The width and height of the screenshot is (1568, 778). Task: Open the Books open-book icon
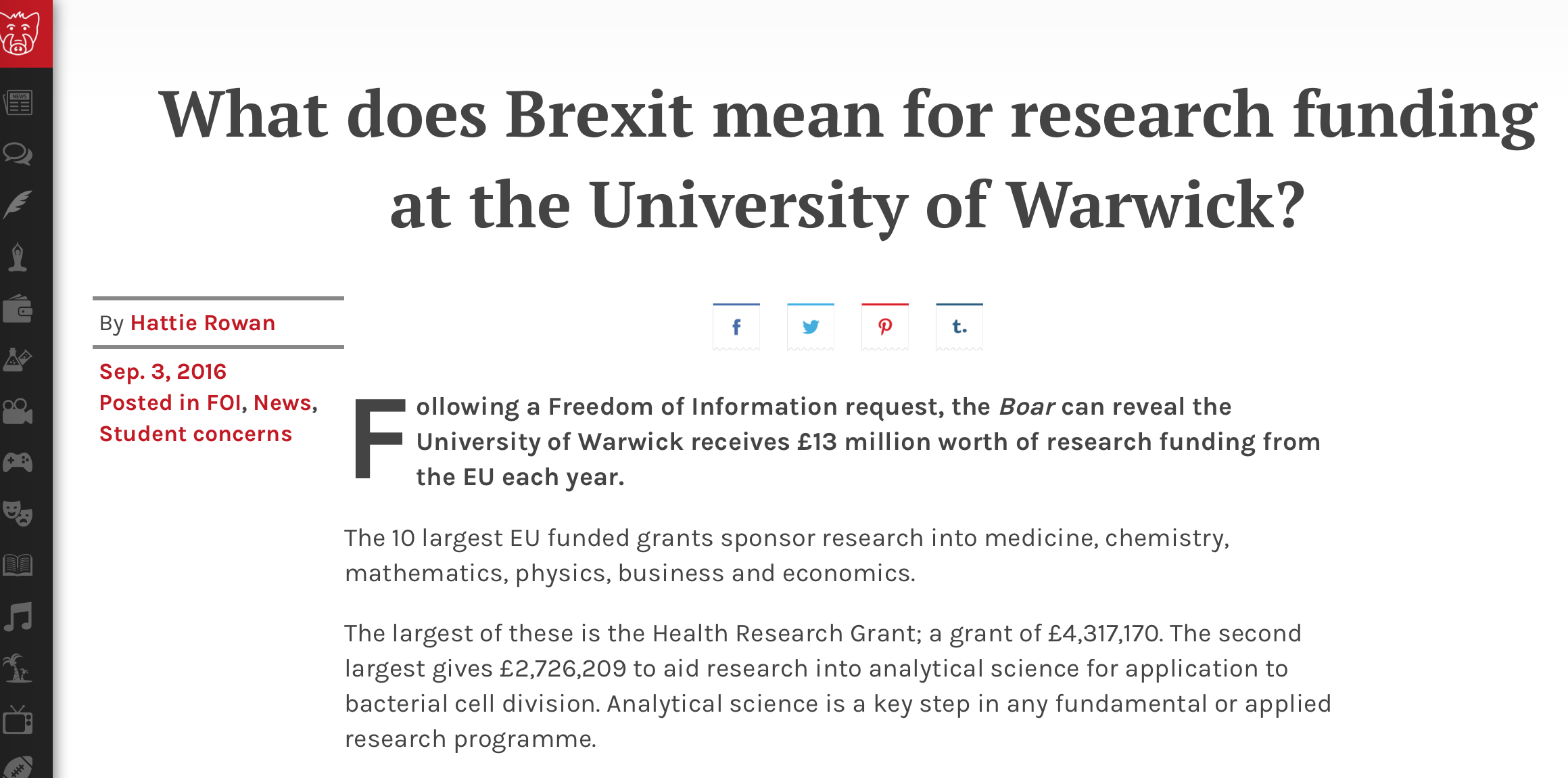(x=18, y=565)
